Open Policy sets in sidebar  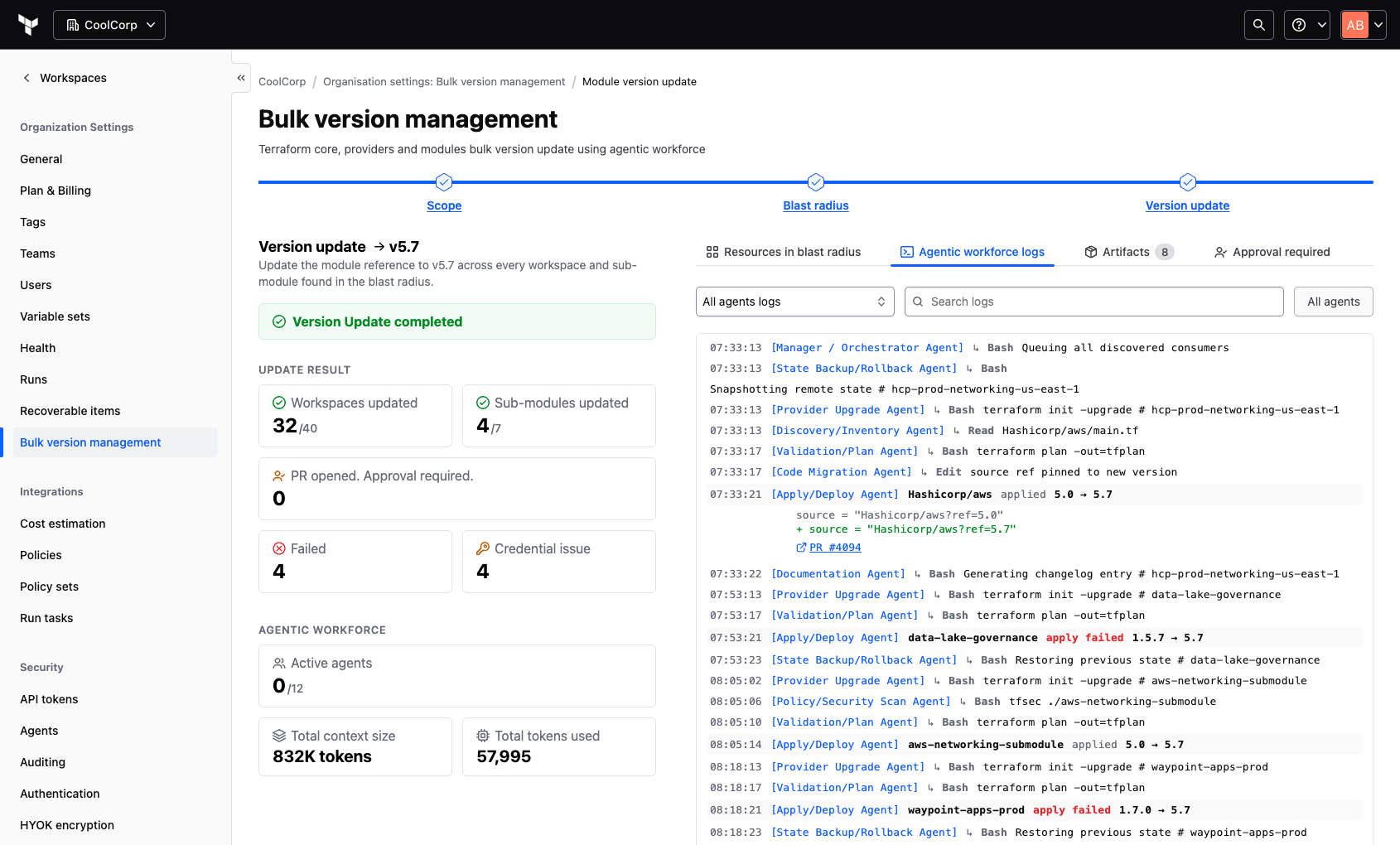coord(50,587)
